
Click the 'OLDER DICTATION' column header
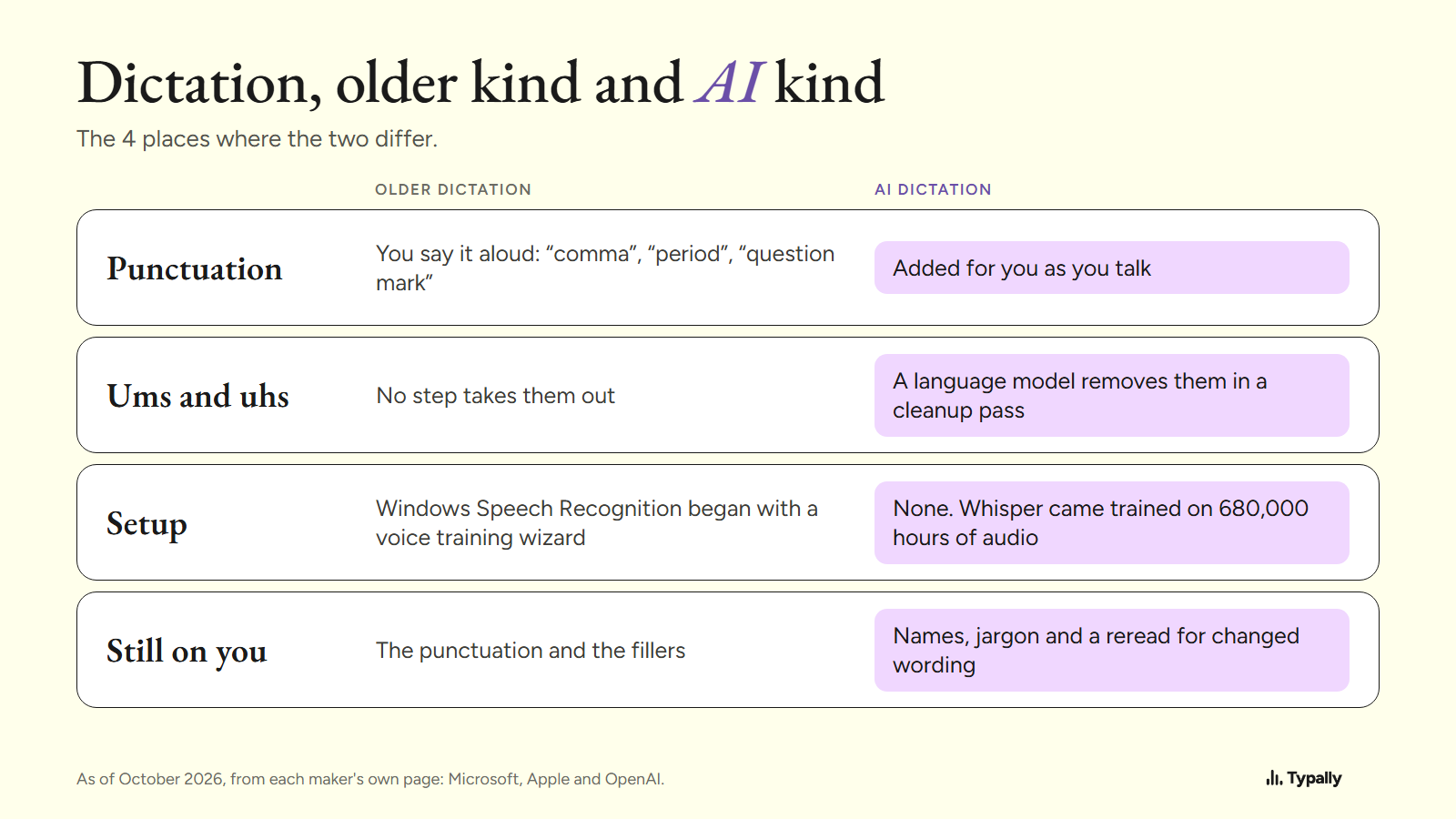[x=453, y=189]
